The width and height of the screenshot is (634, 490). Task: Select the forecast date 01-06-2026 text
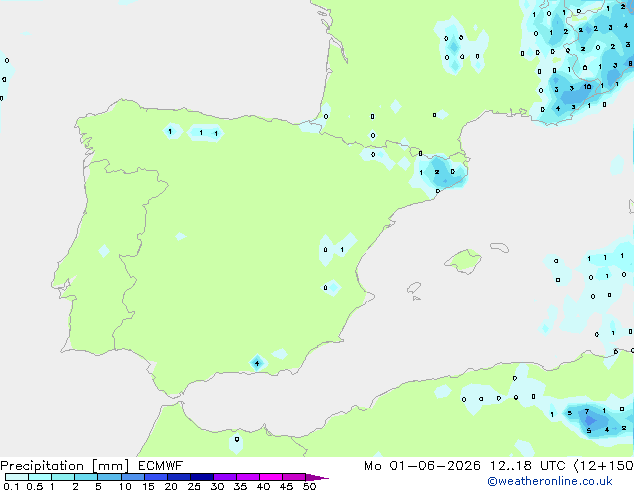coord(435,466)
